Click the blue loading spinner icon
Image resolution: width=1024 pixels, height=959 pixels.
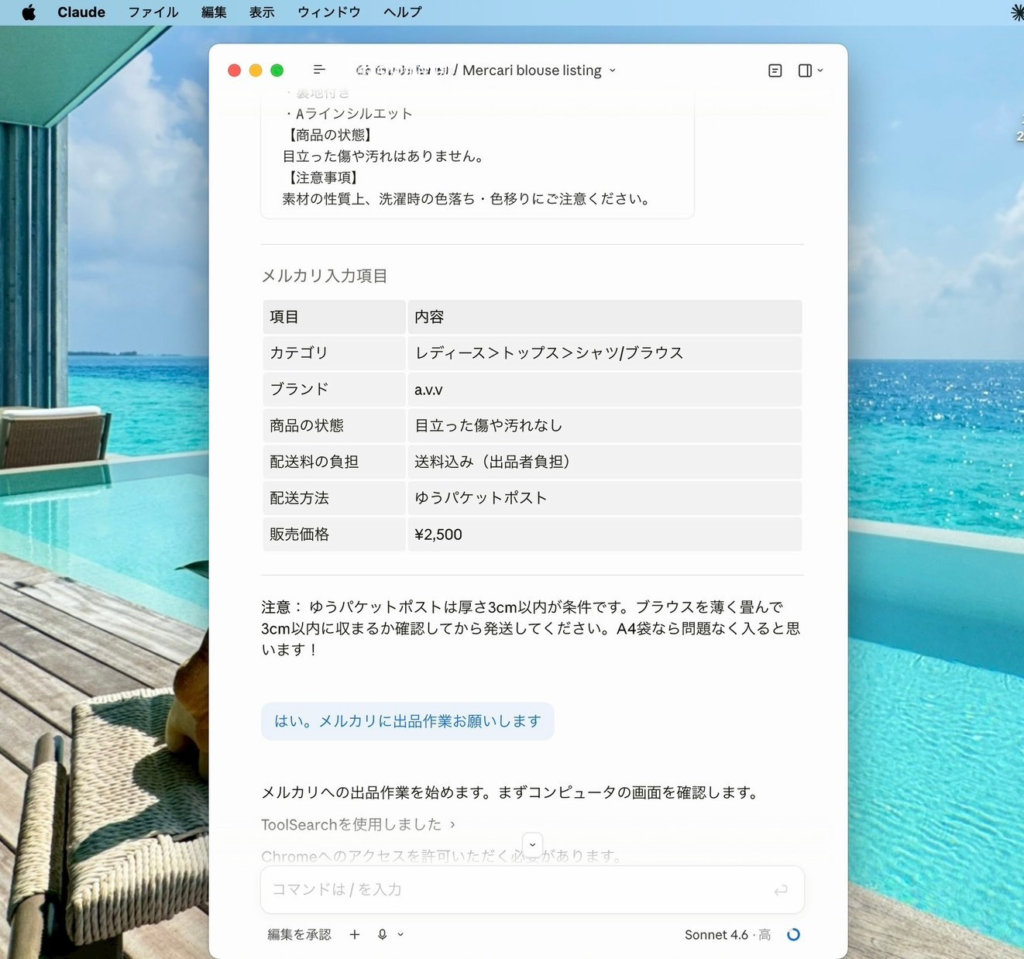pyautogui.click(x=793, y=935)
